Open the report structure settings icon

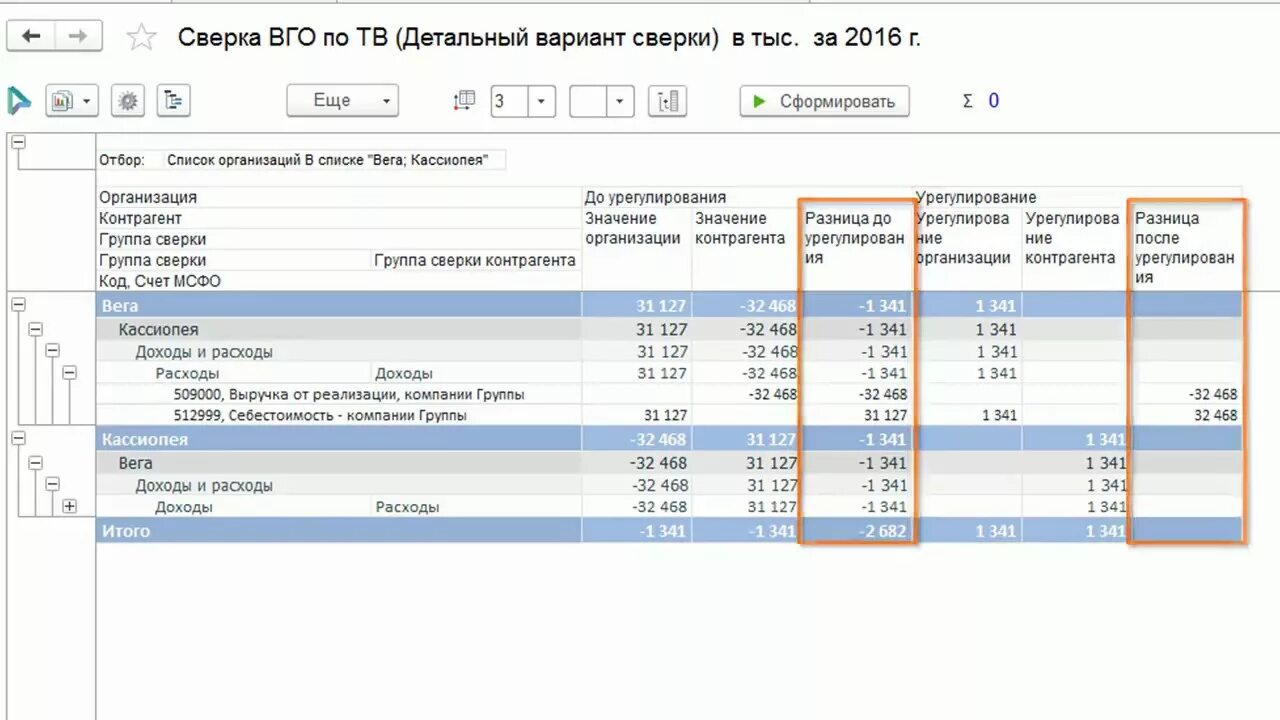click(172, 100)
